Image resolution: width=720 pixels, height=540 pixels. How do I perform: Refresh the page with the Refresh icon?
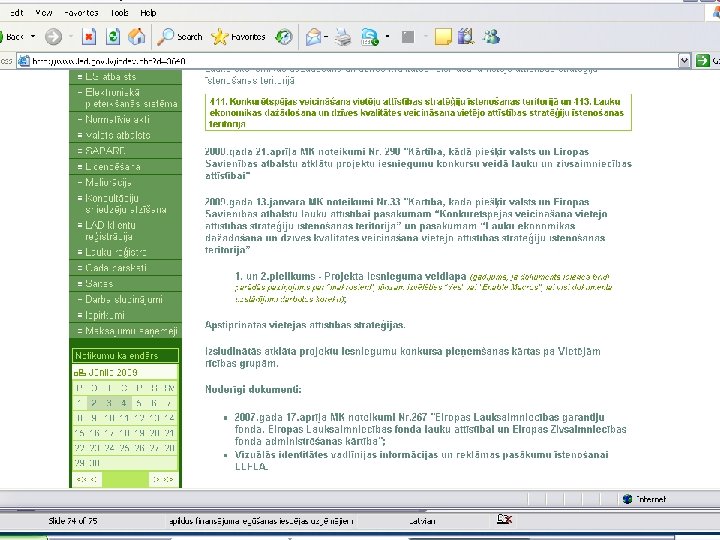(112, 37)
